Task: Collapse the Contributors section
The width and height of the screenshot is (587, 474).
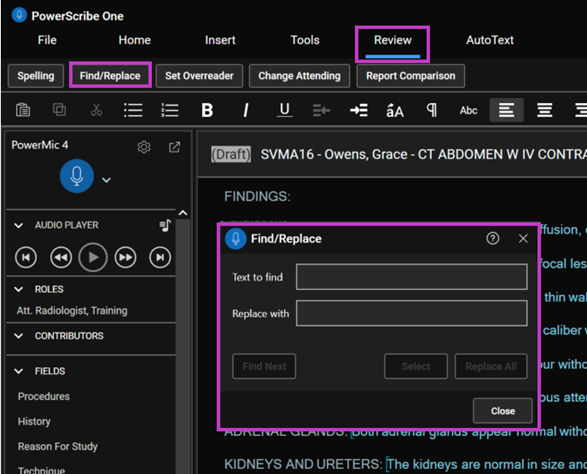Action: [x=19, y=336]
